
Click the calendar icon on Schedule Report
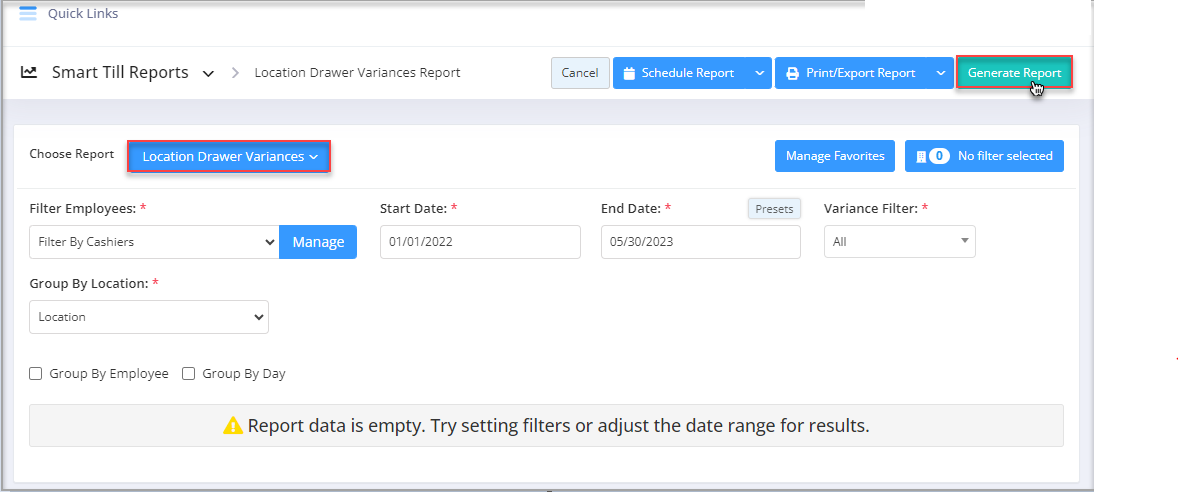629,73
